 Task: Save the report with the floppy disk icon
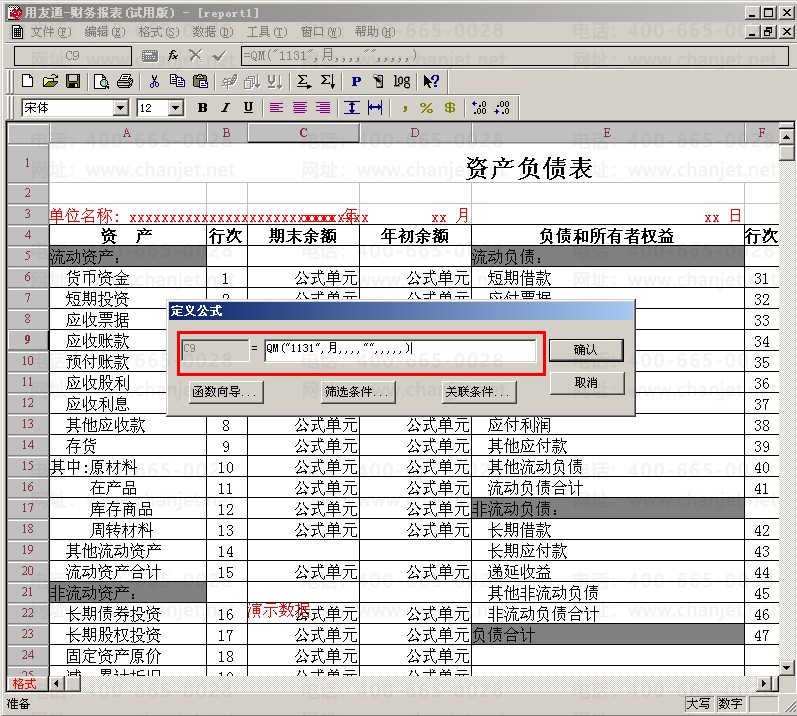click(x=73, y=81)
